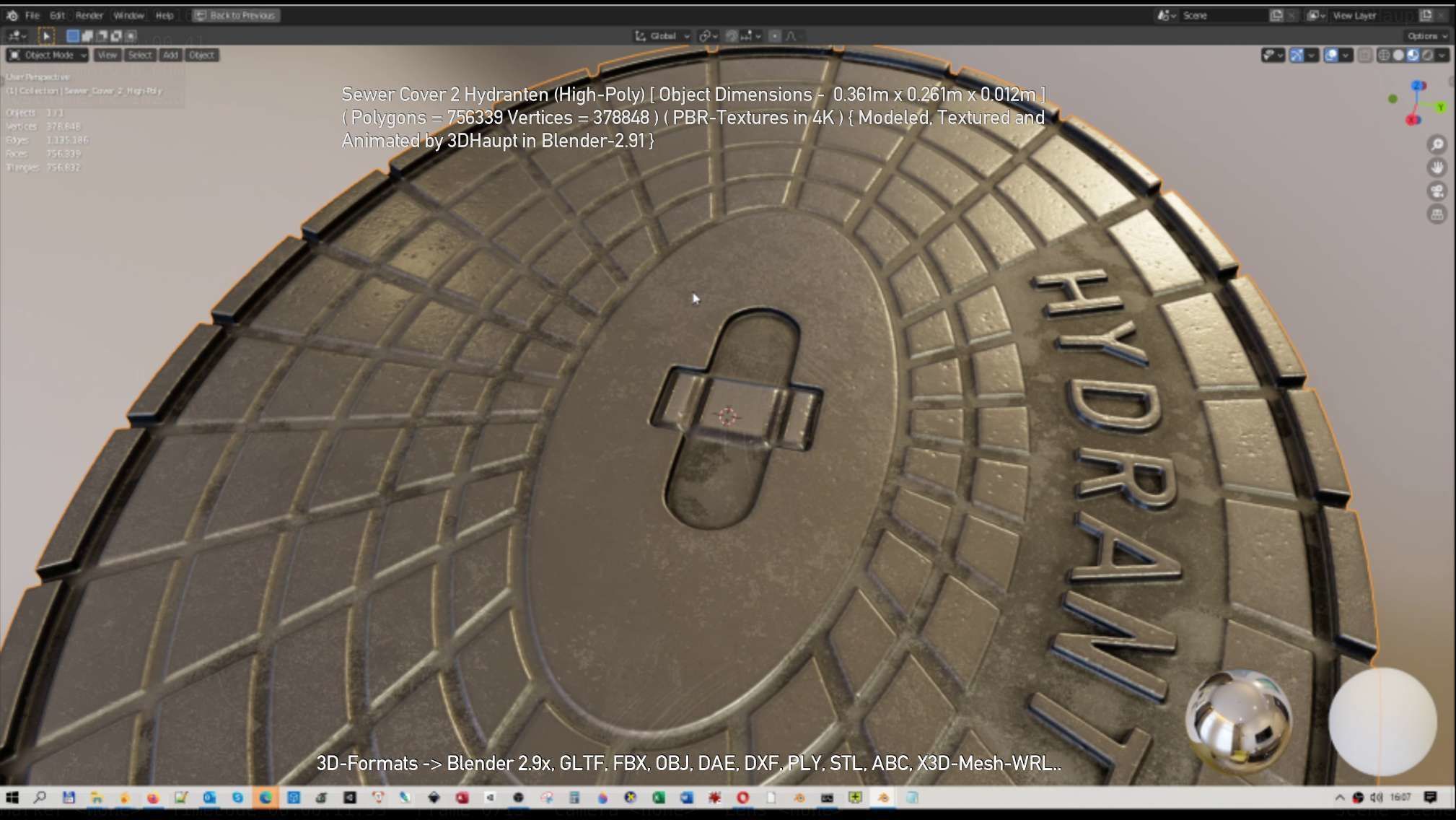Click the white diffuse preview sphere
Image resolution: width=1456 pixels, height=820 pixels.
(x=1382, y=722)
